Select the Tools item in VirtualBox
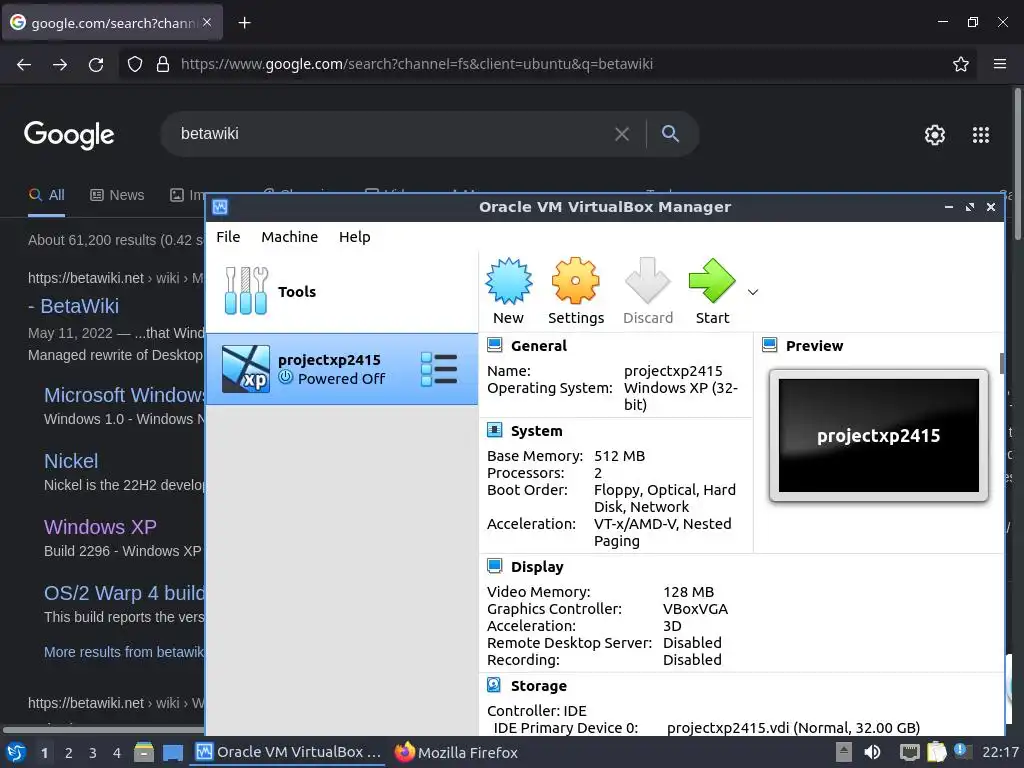The width and height of the screenshot is (1024, 768). click(342, 291)
